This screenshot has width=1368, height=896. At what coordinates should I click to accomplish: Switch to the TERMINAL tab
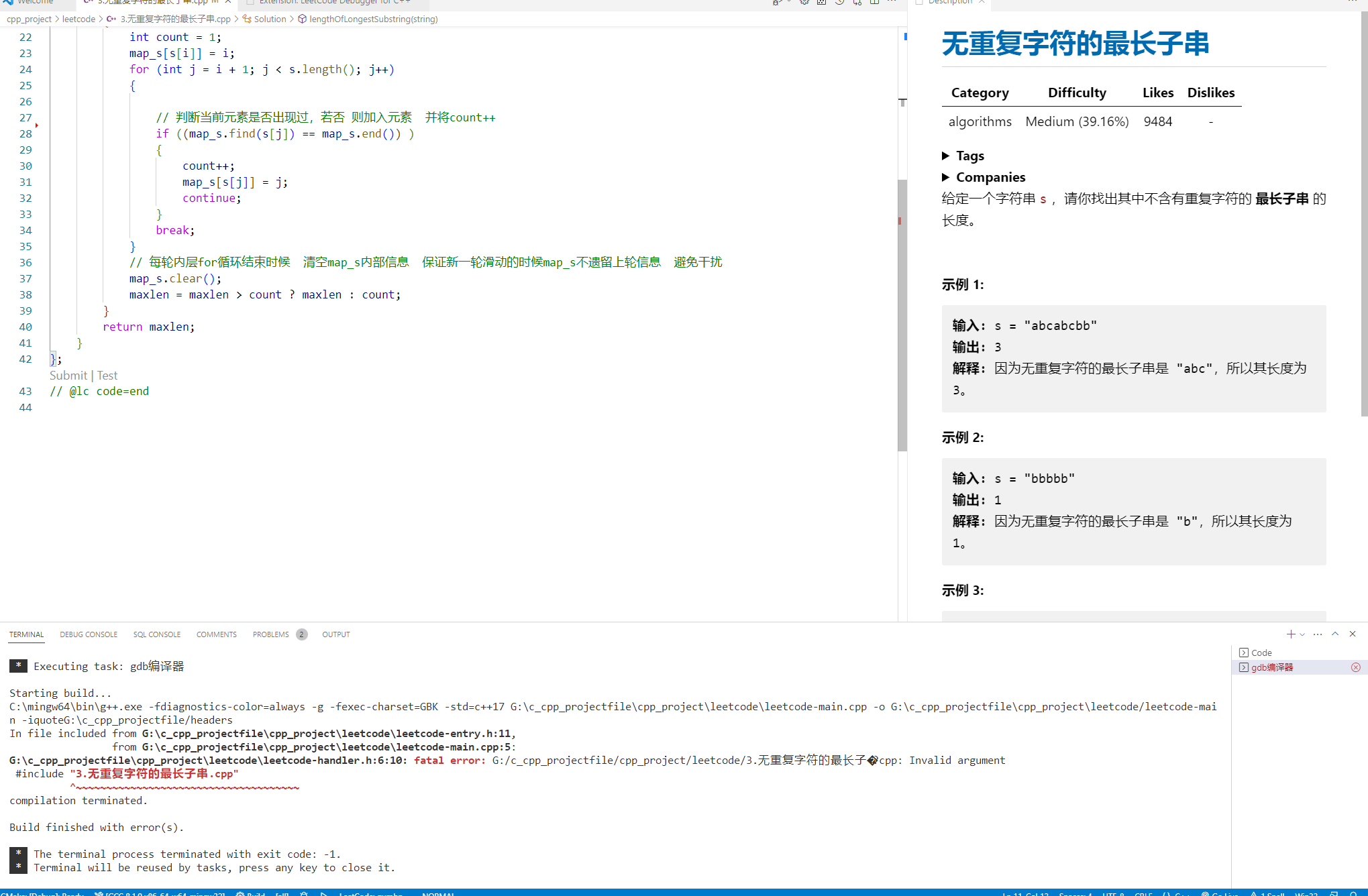click(27, 634)
